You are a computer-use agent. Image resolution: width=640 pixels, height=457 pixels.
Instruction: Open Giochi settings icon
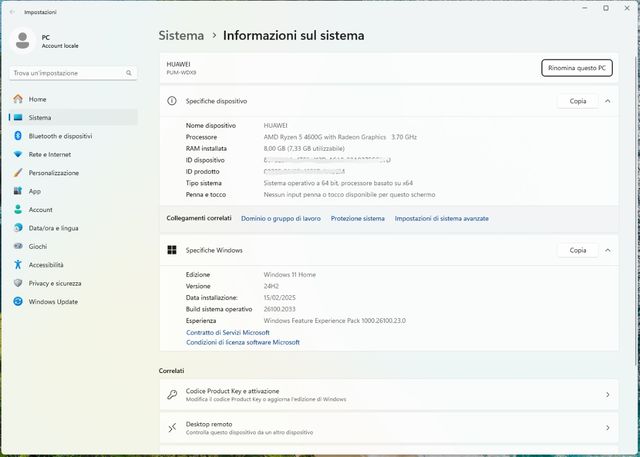click(18, 246)
